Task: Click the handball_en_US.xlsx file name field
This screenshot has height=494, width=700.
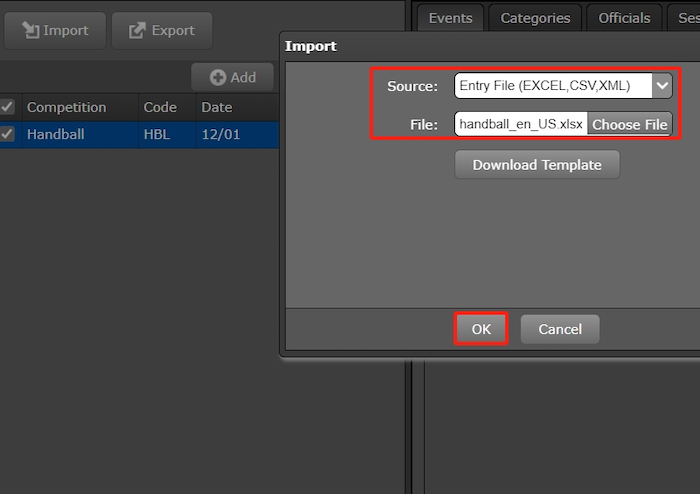Action: point(520,124)
